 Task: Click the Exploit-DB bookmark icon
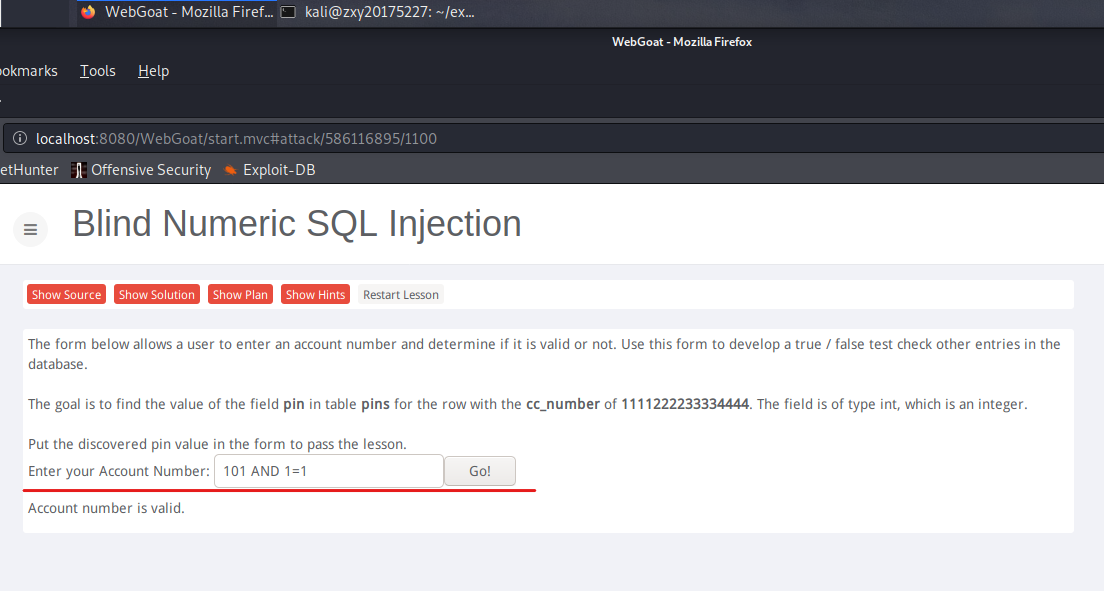[230, 170]
